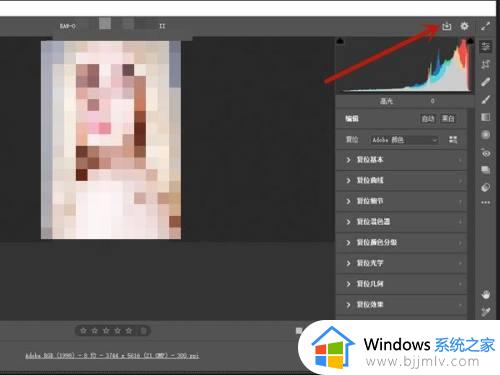
Task: Expand the 几何 (Geometry) panel chevron
Action: (x=348, y=284)
